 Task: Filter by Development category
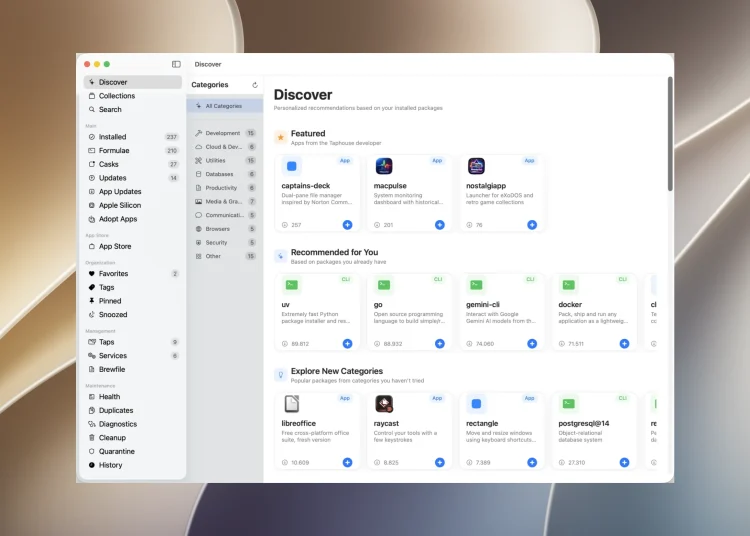click(x=225, y=133)
